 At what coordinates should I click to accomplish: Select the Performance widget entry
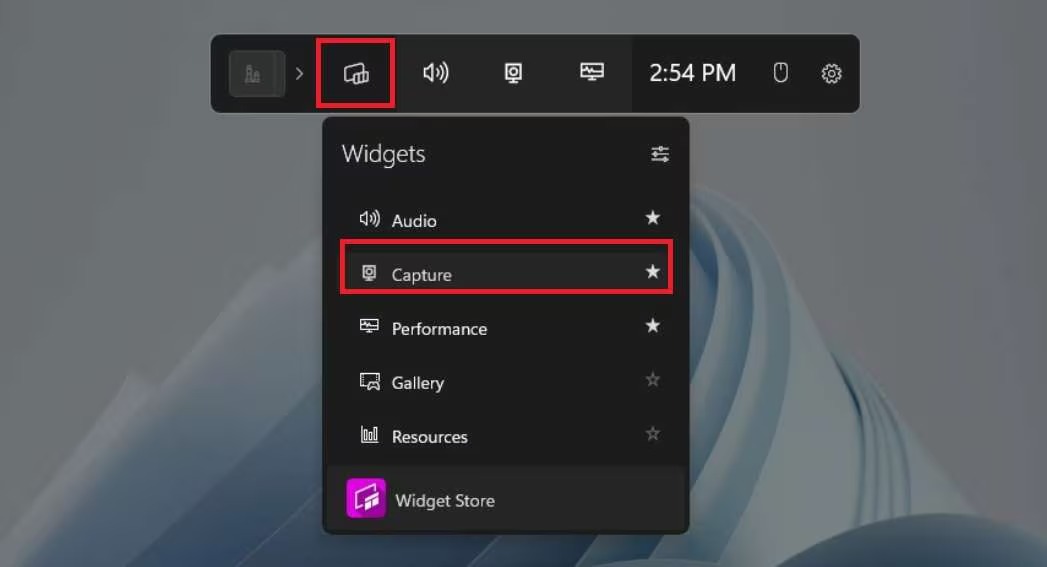pyautogui.click(x=506, y=328)
